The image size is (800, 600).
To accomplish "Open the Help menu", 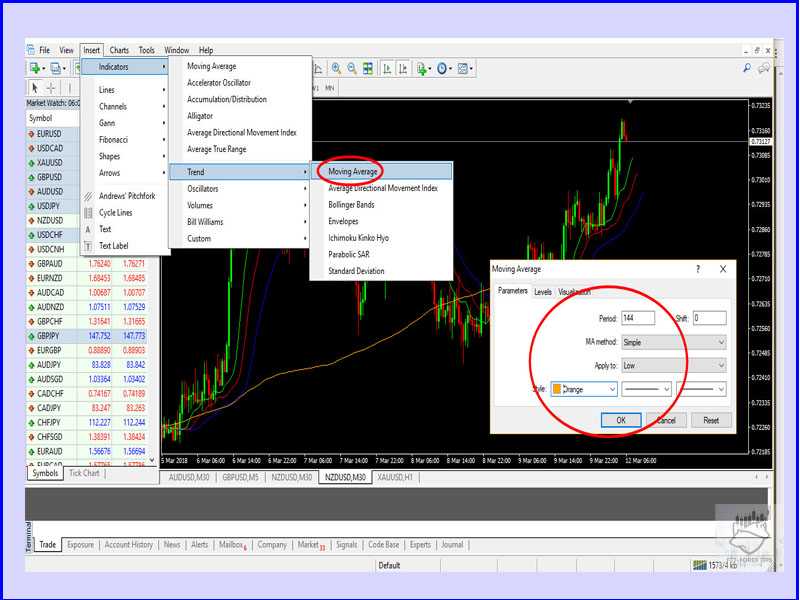I will pyautogui.click(x=206, y=51).
